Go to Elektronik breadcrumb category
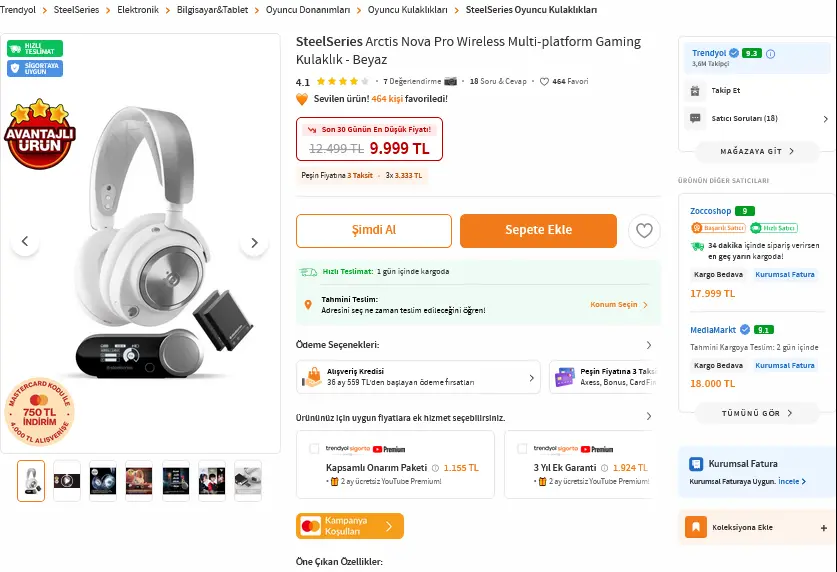The width and height of the screenshot is (837, 572). (x=138, y=10)
